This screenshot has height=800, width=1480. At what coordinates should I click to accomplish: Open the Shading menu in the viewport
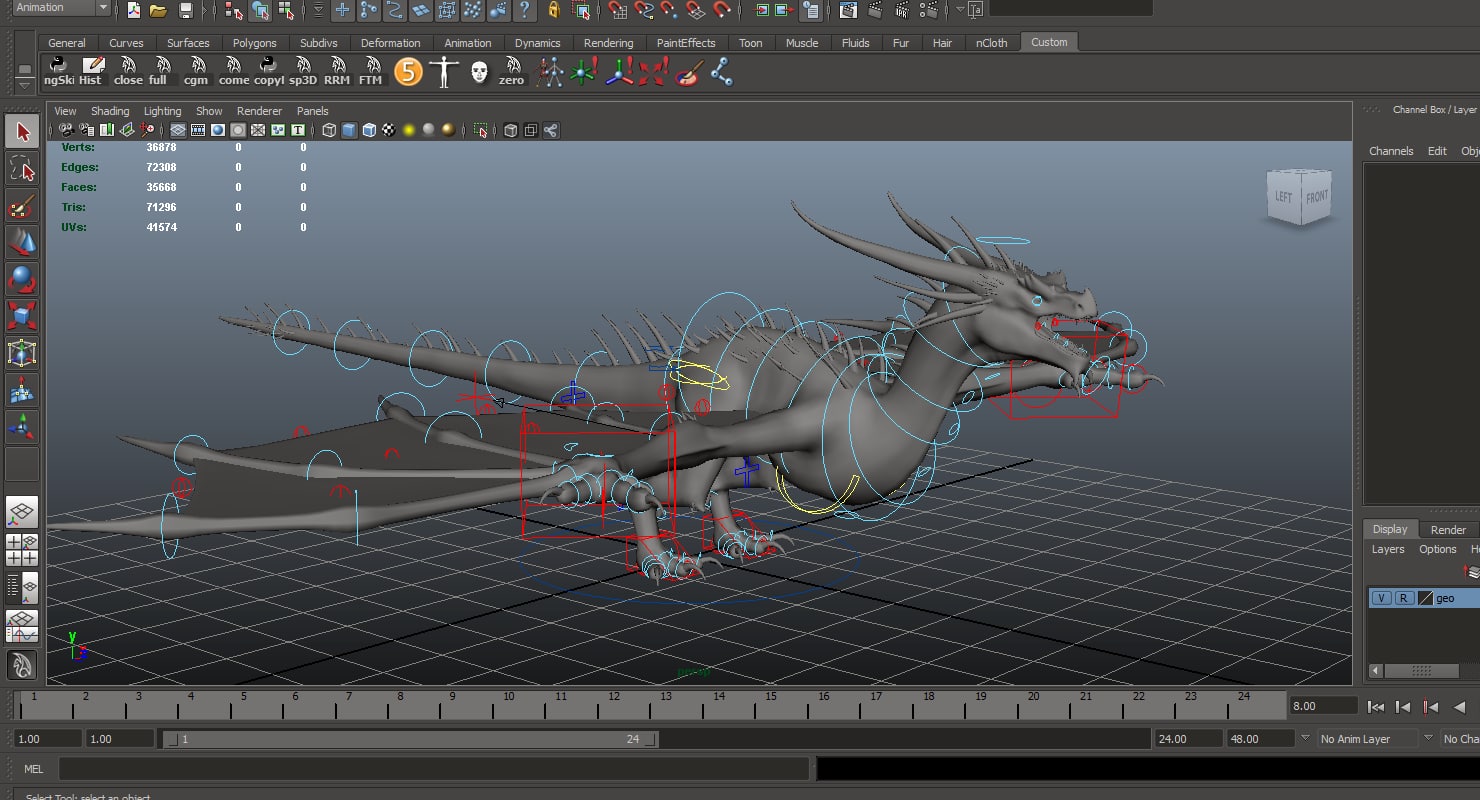pyautogui.click(x=110, y=111)
